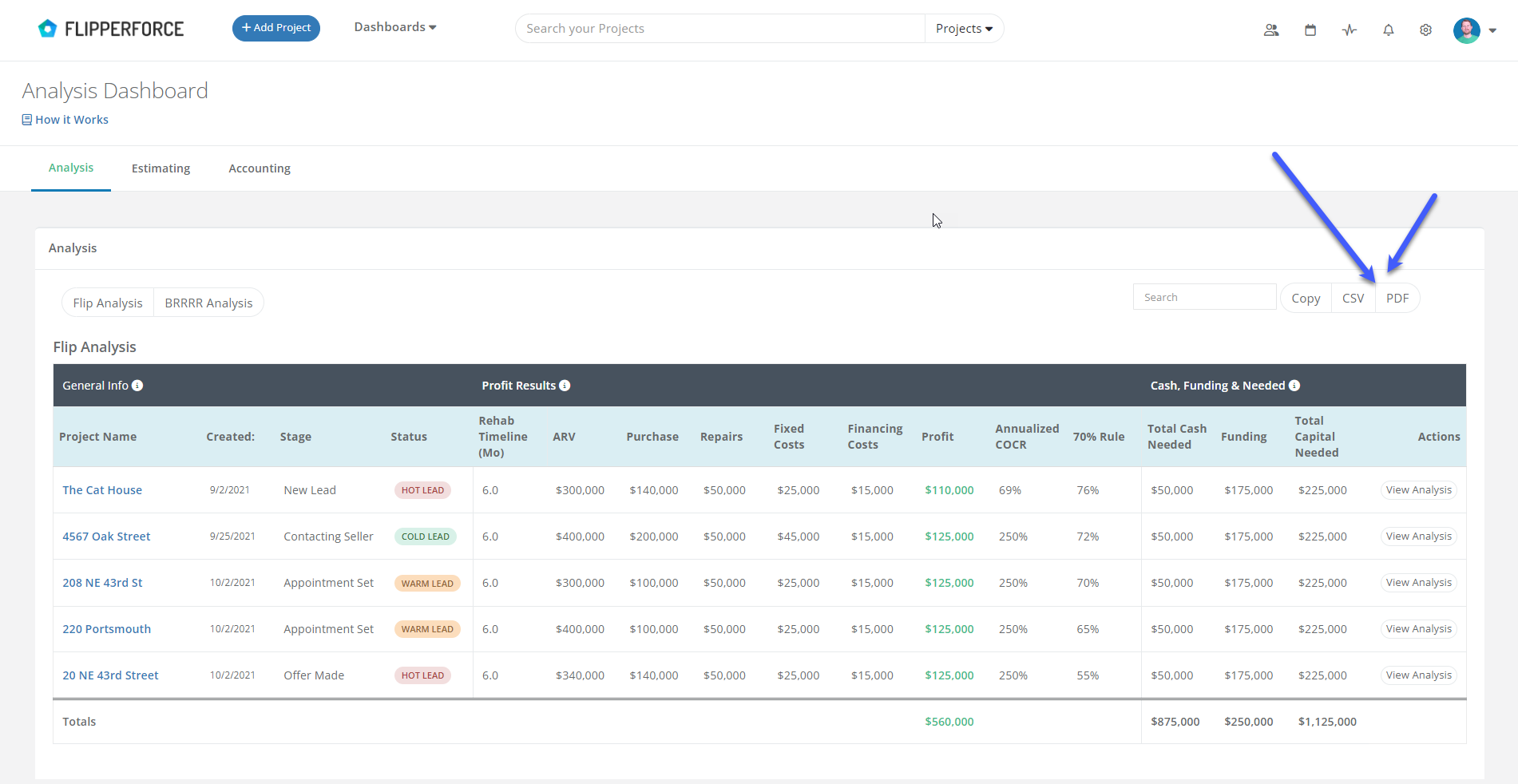Switch to the Estimating tab
This screenshot has width=1518, height=784.
coord(161,168)
